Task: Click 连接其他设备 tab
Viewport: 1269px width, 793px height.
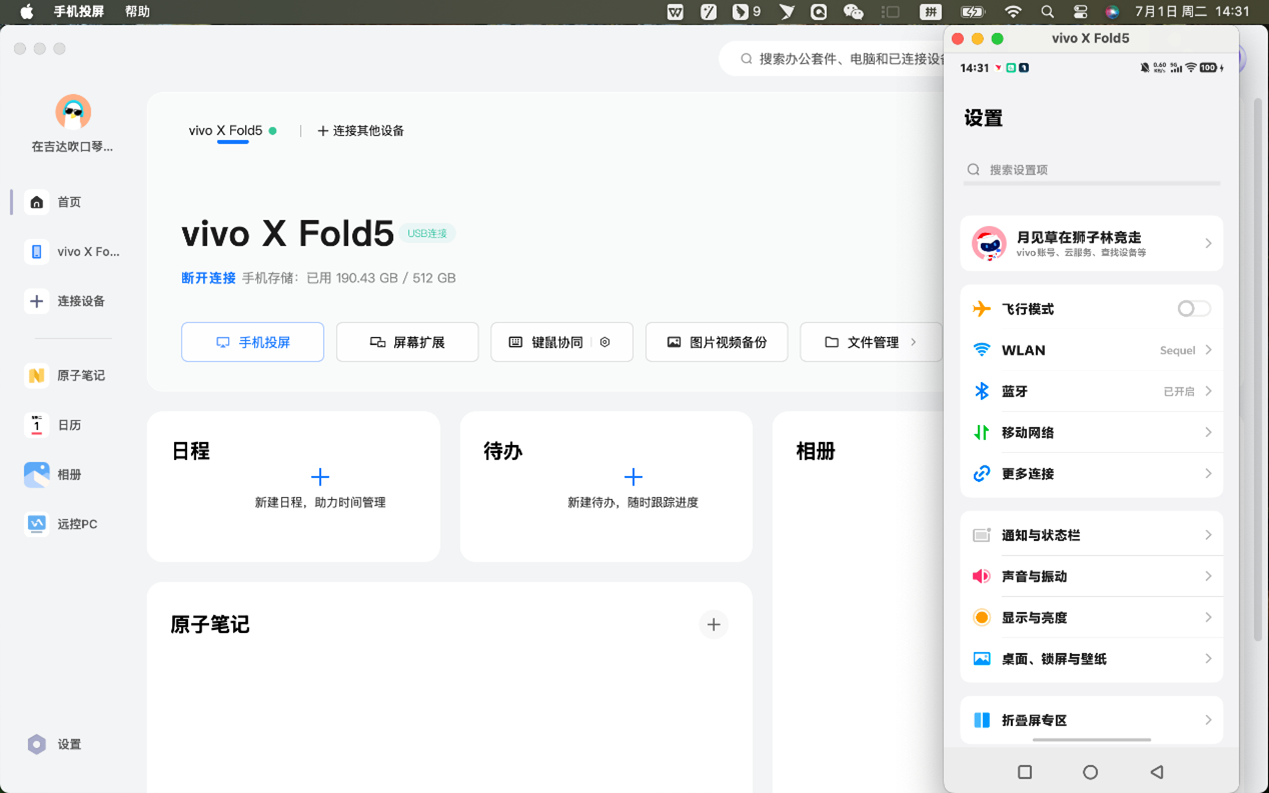Action: coord(361,131)
